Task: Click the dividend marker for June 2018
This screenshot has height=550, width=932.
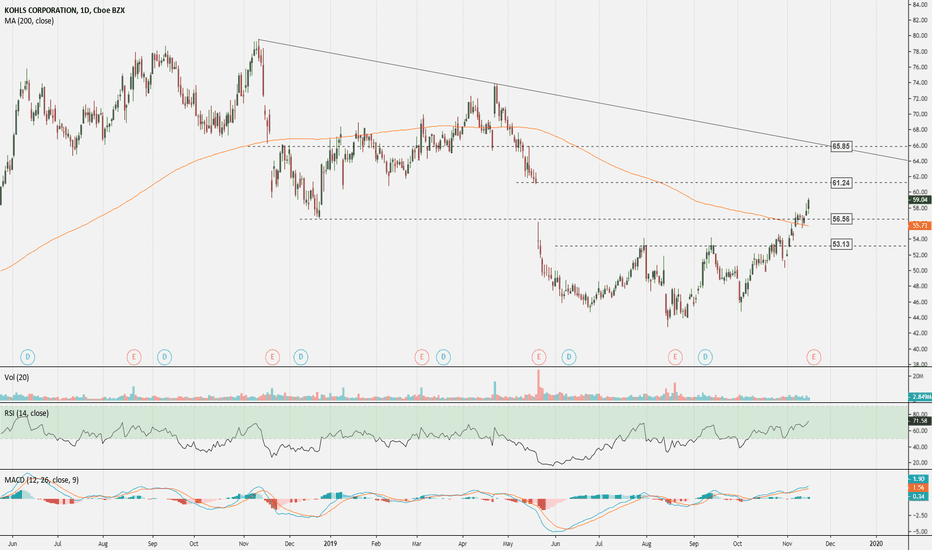Action: (27, 357)
